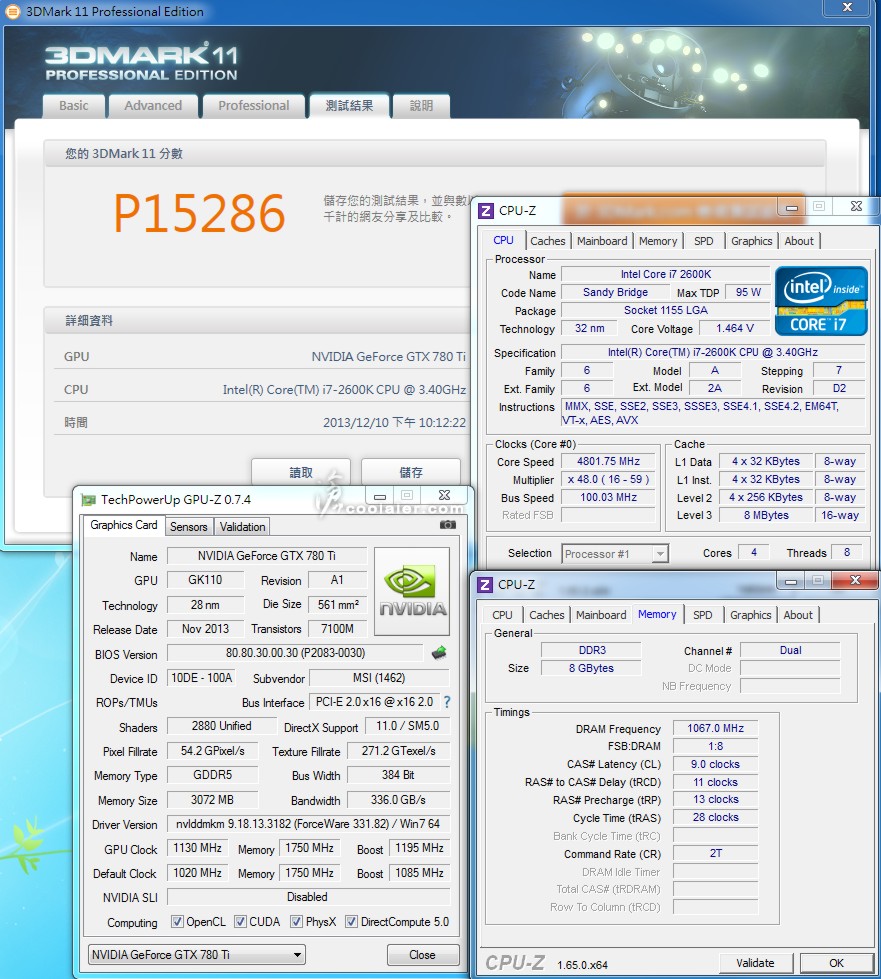Toggle the DirectCompute 5.0 checkbox

coord(351,922)
